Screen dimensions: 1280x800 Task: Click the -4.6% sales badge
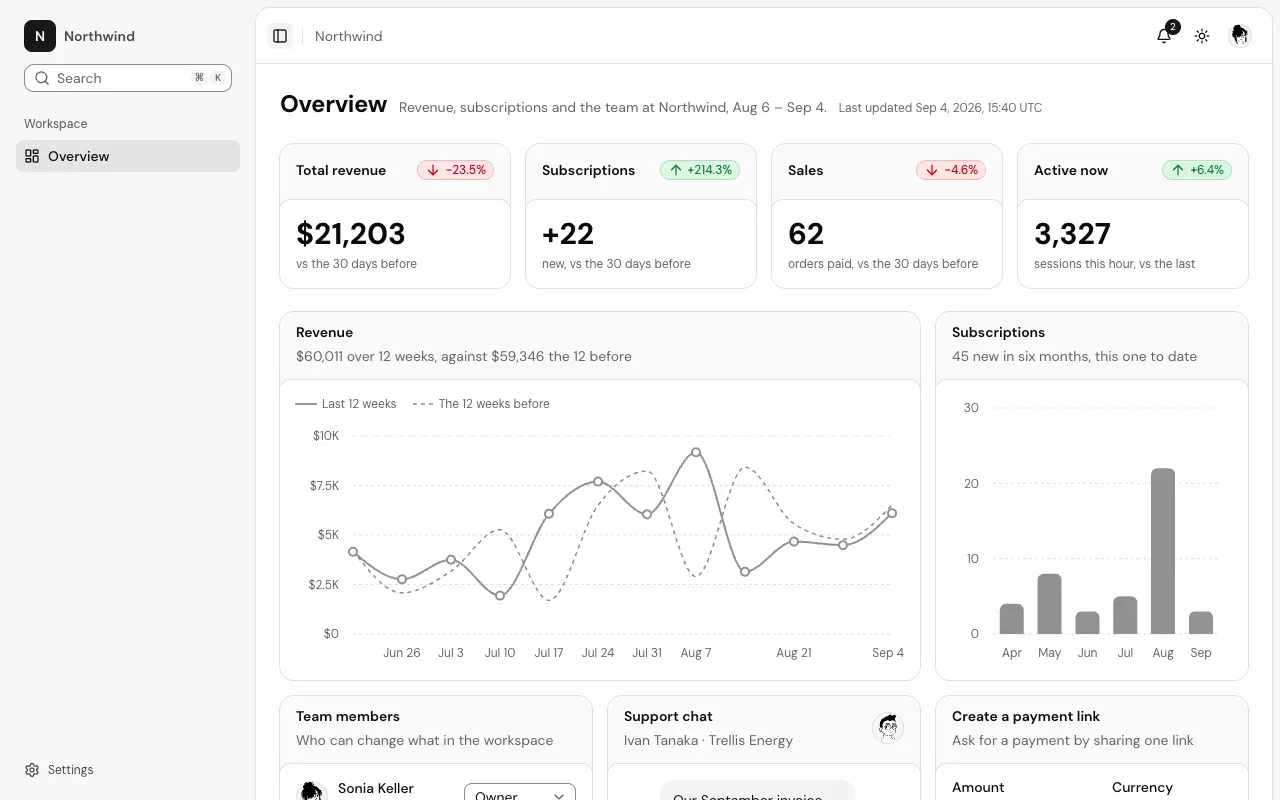click(x=951, y=170)
